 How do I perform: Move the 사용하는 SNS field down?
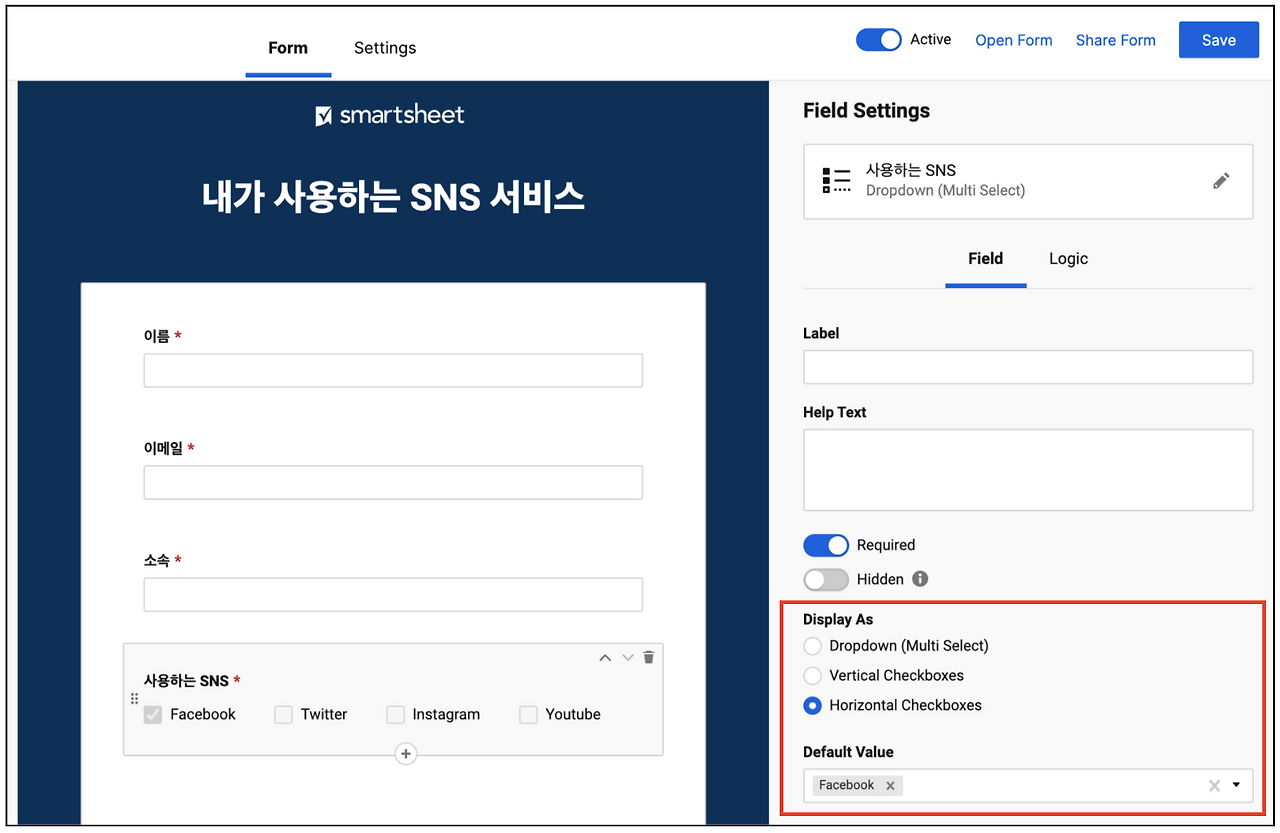coord(628,658)
